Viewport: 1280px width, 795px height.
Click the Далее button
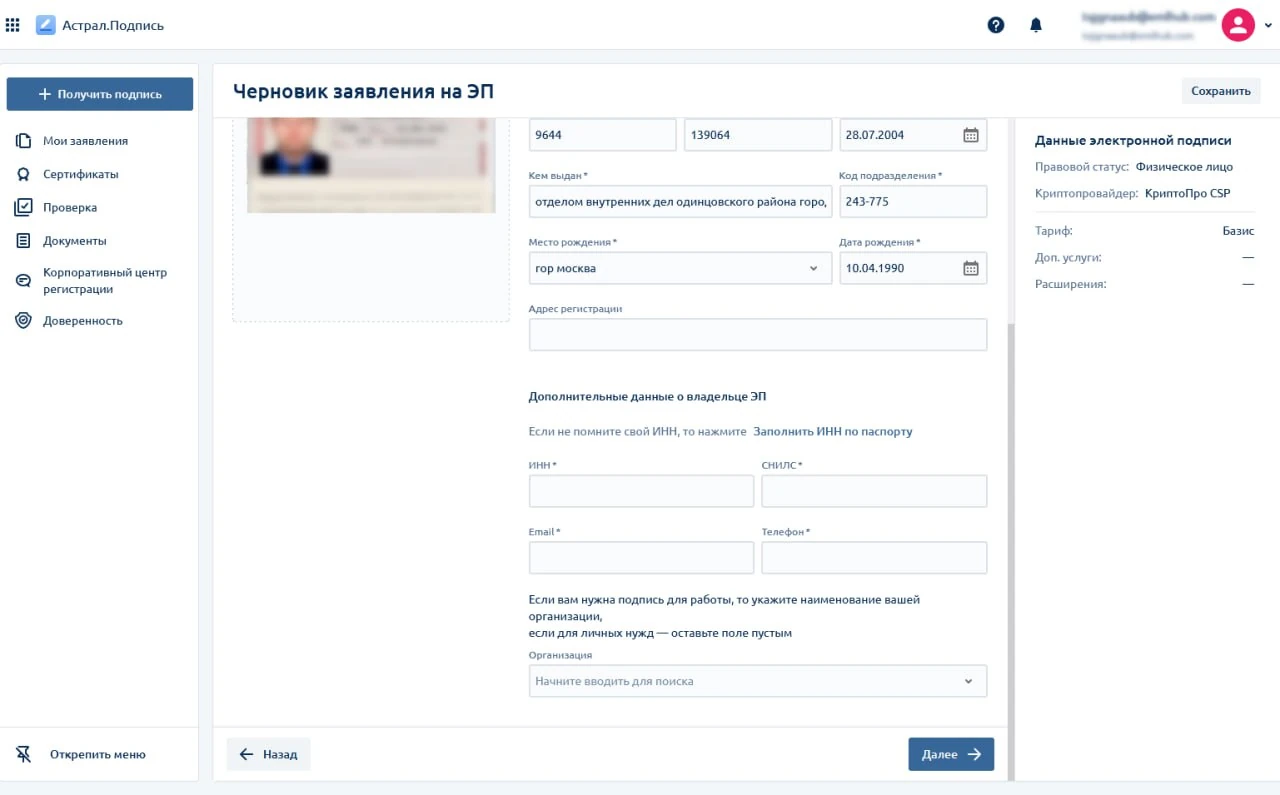950,754
